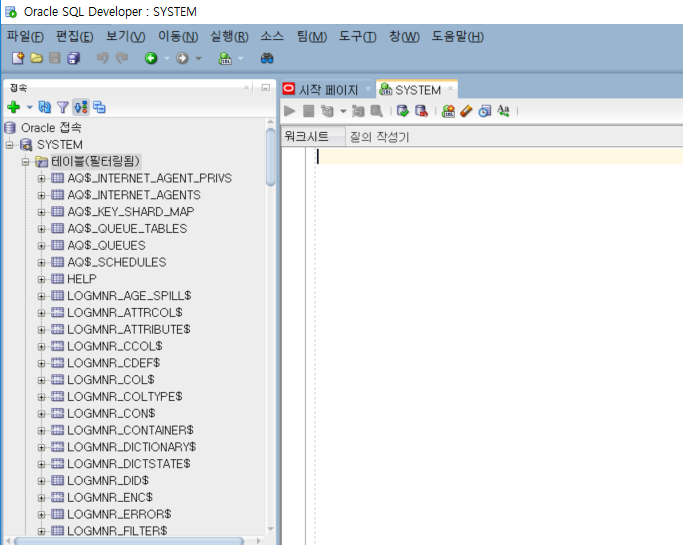
Task: Click the Schema Browser icon
Action: point(99,107)
